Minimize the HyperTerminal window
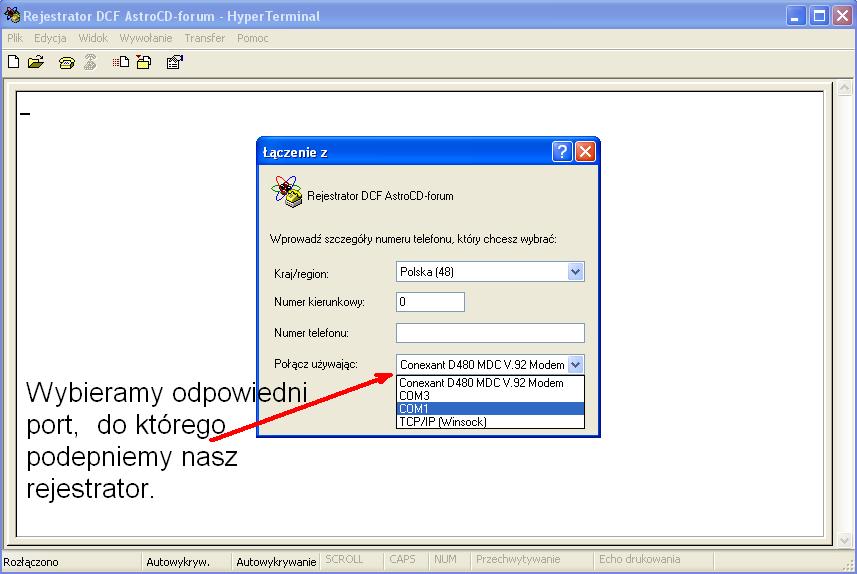 (x=796, y=15)
